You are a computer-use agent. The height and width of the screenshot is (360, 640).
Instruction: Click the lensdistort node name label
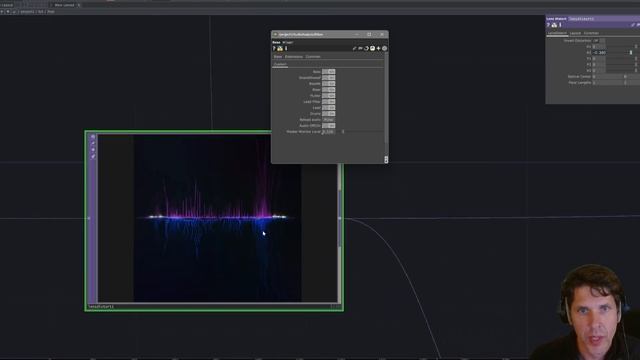pos(101,307)
